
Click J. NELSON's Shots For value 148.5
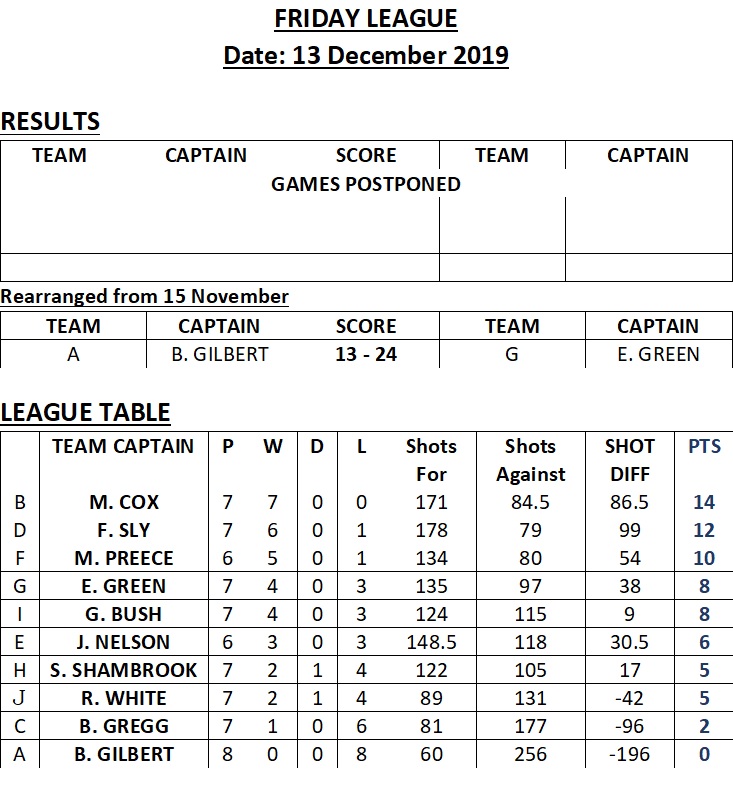point(431,642)
